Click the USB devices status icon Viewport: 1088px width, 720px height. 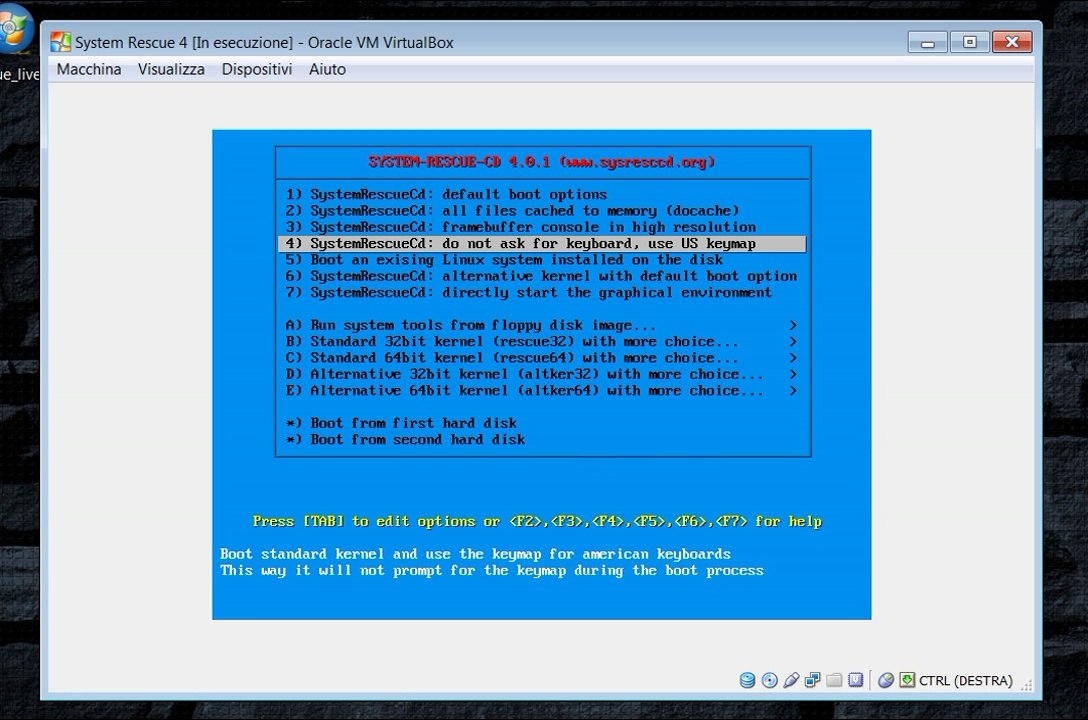point(791,680)
